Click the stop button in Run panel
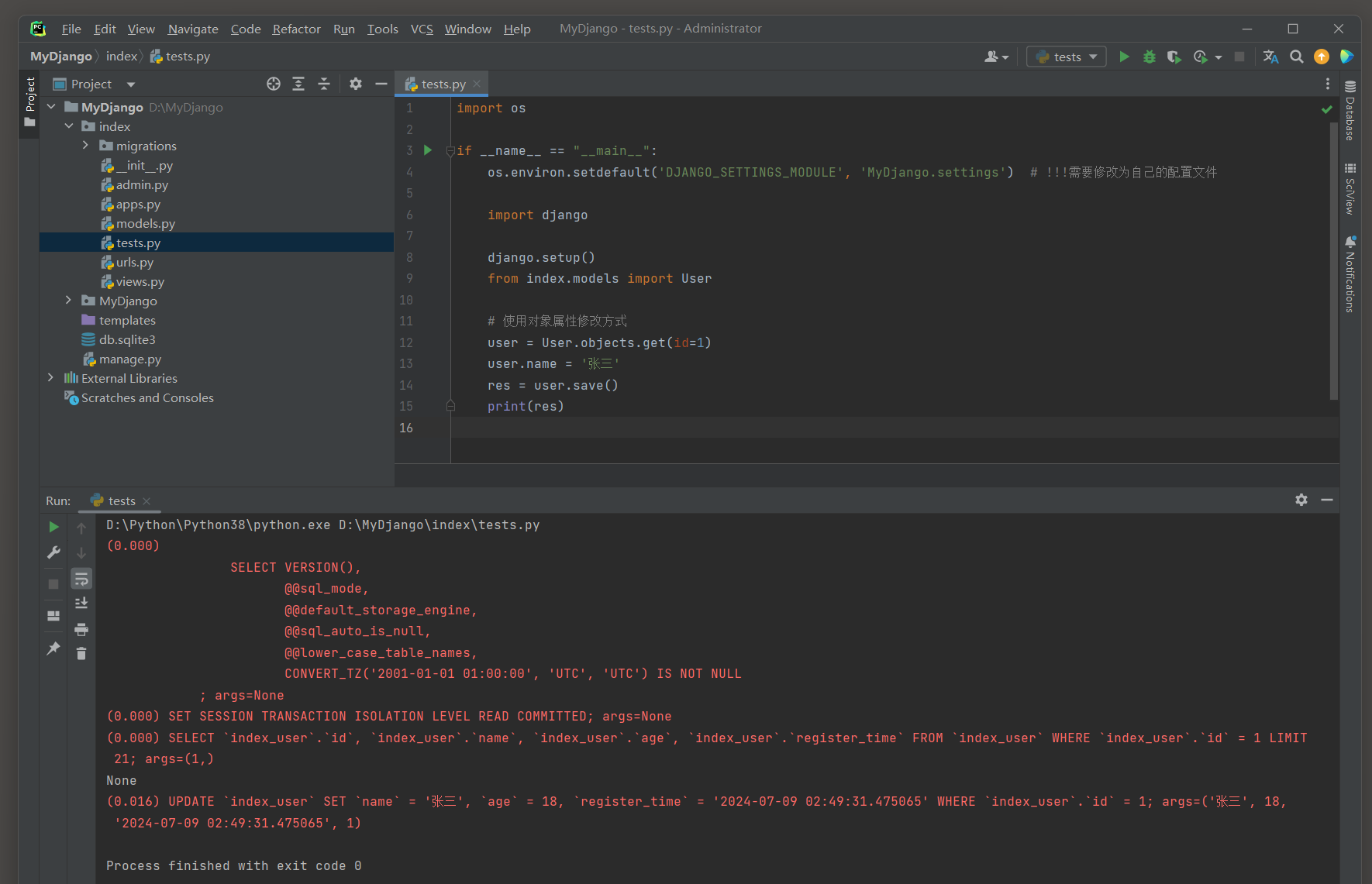The width and height of the screenshot is (1372, 884). (x=53, y=584)
